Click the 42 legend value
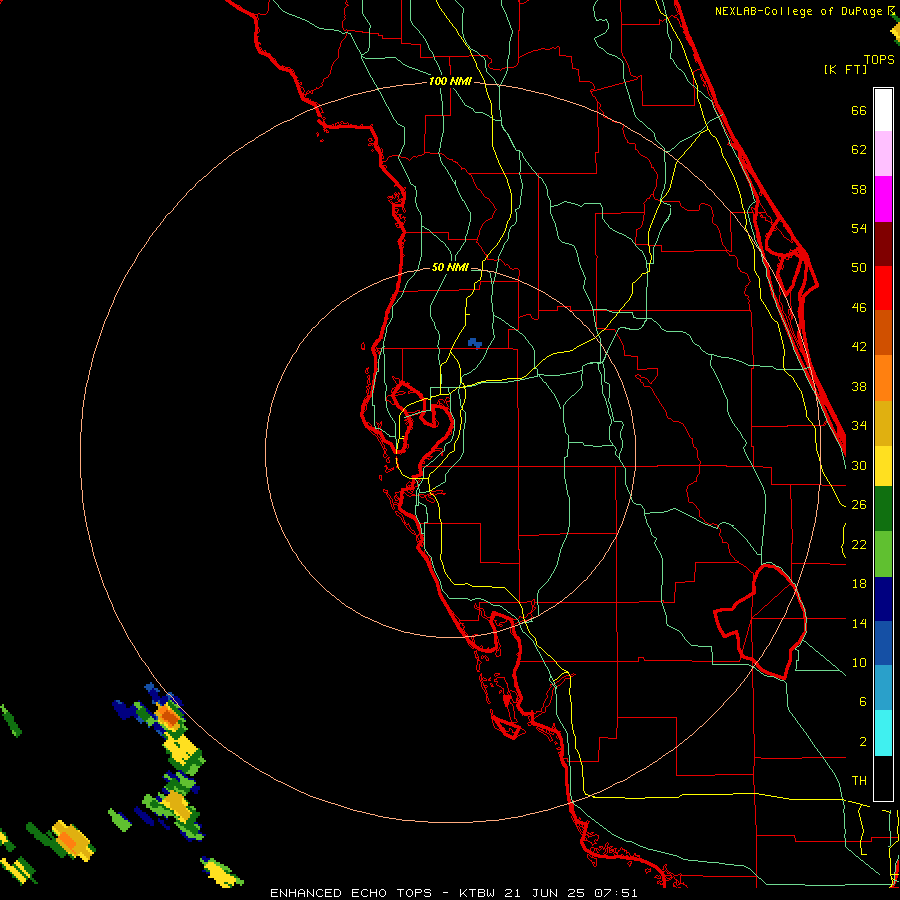Viewport: 900px width, 900px height. click(859, 347)
